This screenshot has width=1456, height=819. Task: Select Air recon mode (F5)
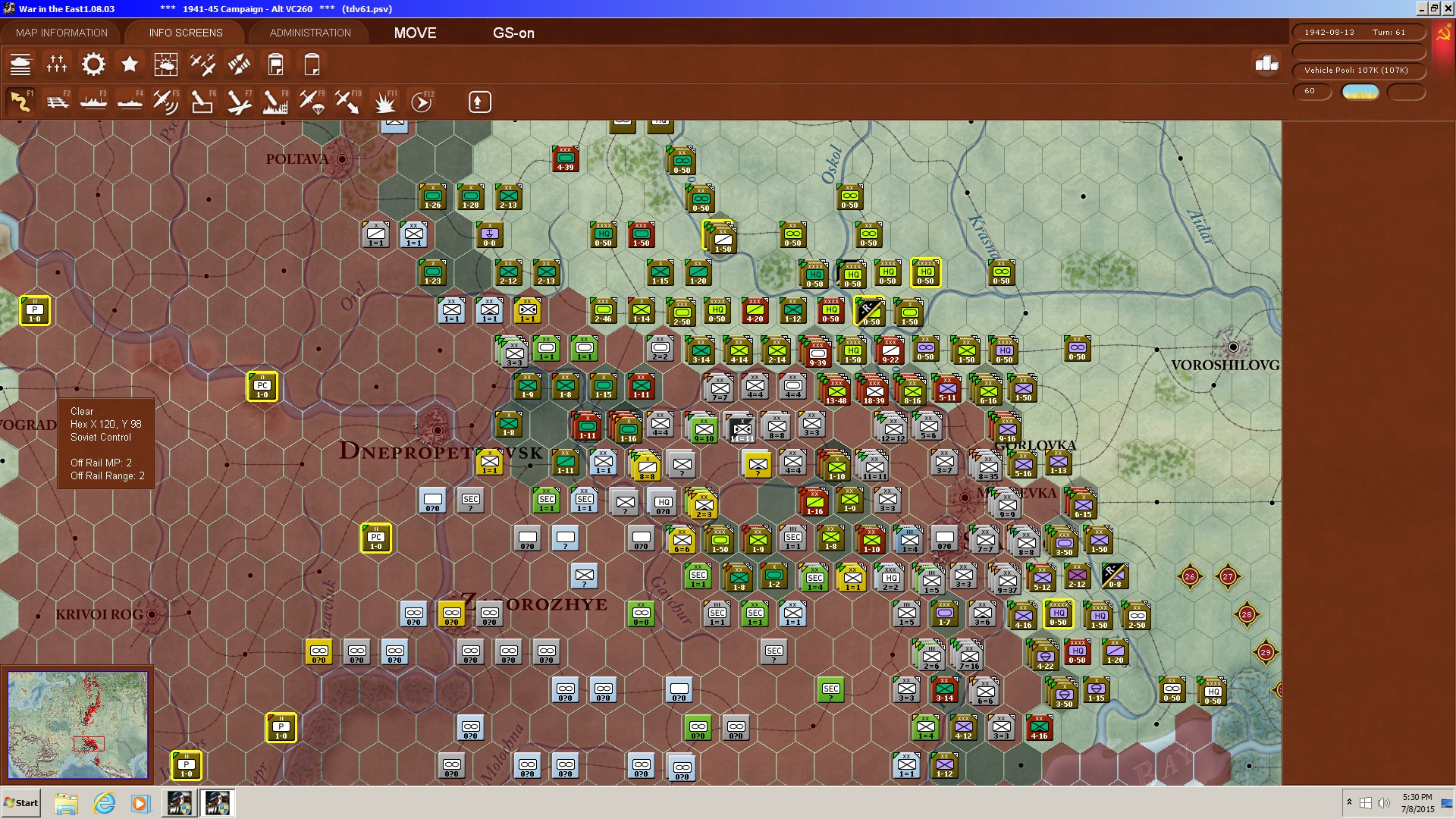pos(166,102)
